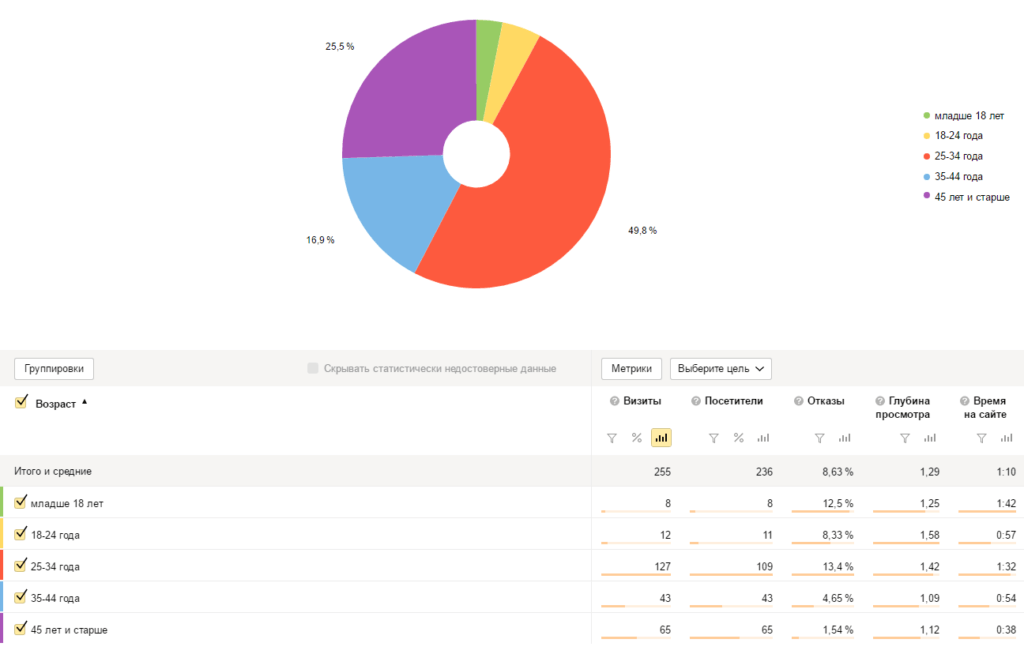Open filter for Глубина просмотра column

pos(904,438)
